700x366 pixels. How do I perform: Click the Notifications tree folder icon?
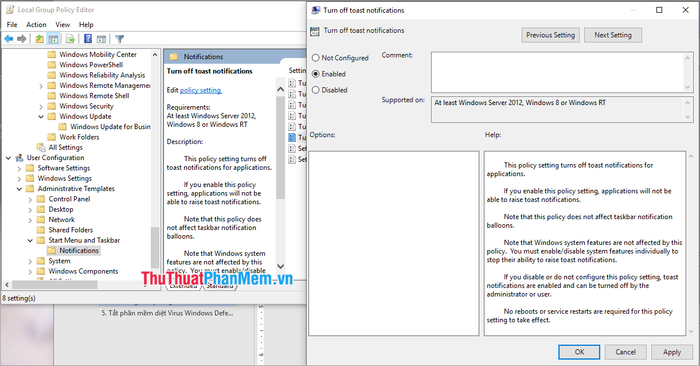(x=52, y=250)
